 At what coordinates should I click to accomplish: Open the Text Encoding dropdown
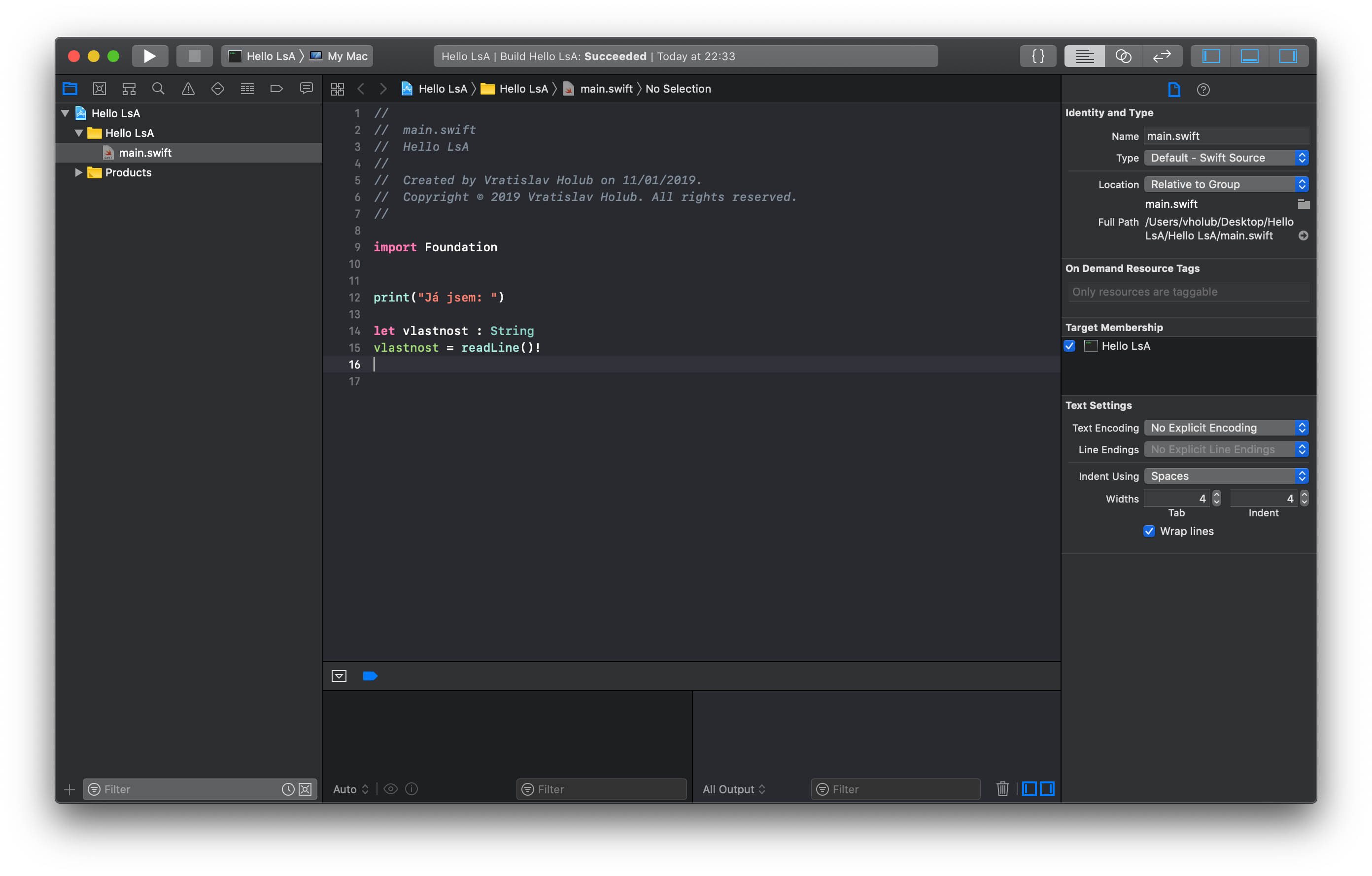1225,428
